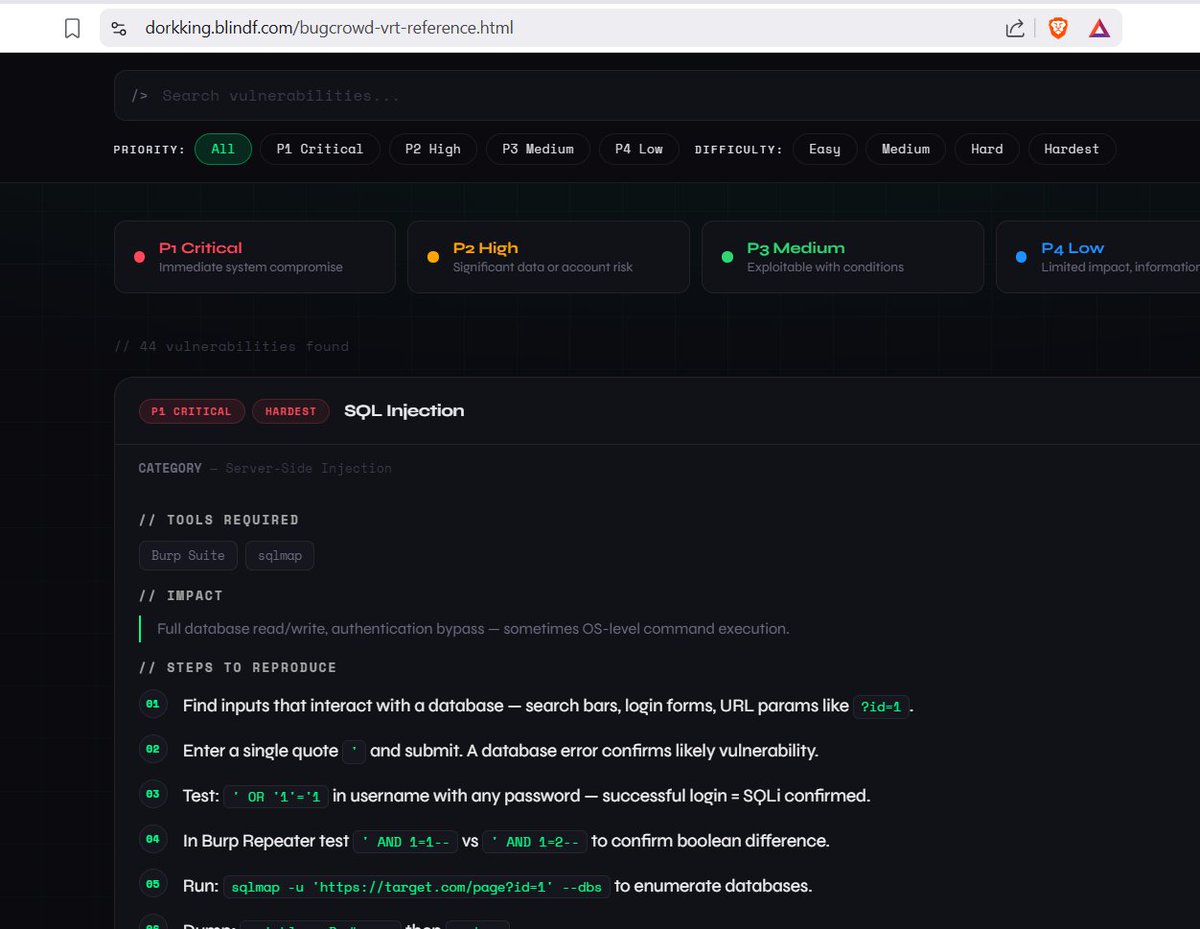Open Brave Shields lion icon
Viewport: 1200px width, 929px height.
click(x=1058, y=28)
